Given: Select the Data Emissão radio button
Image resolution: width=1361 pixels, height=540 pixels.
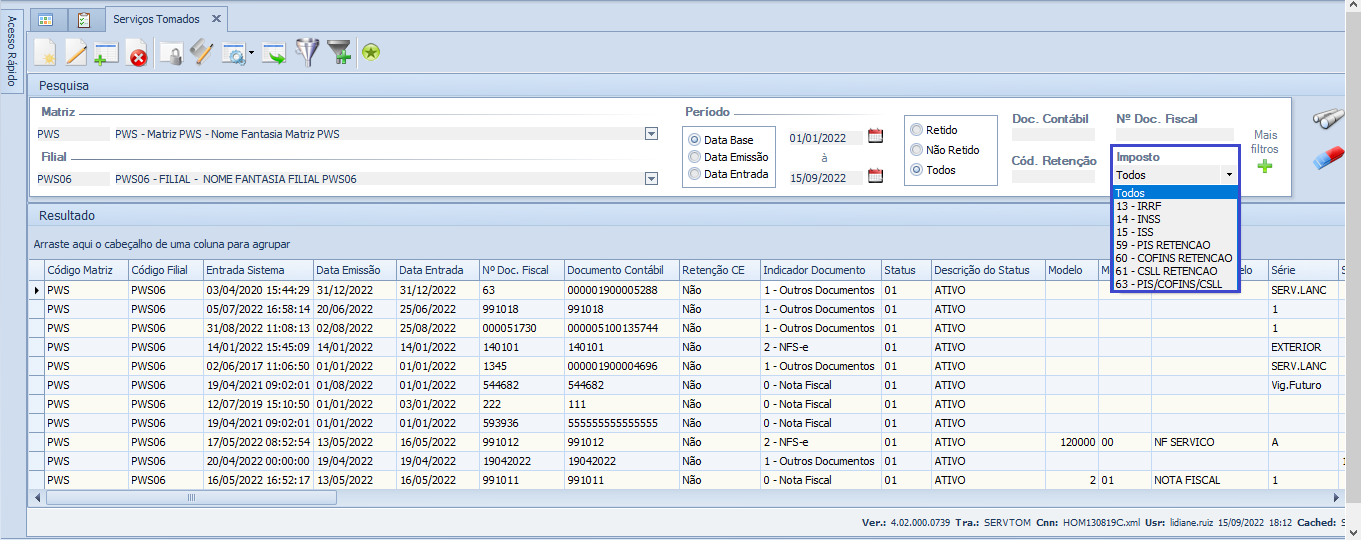Looking at the screenshot, I should (x=694, y=157).
